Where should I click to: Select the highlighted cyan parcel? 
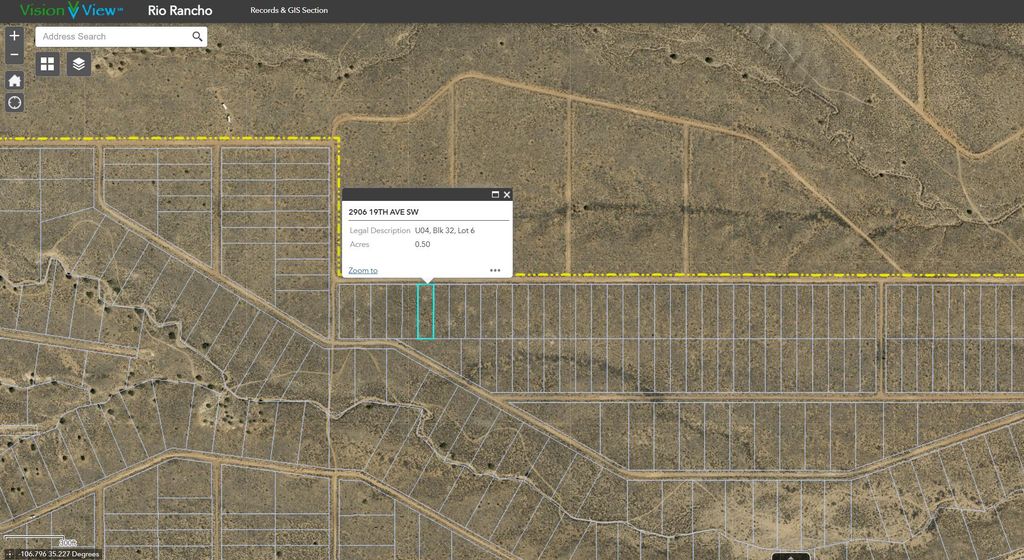[x=426, y=311]
